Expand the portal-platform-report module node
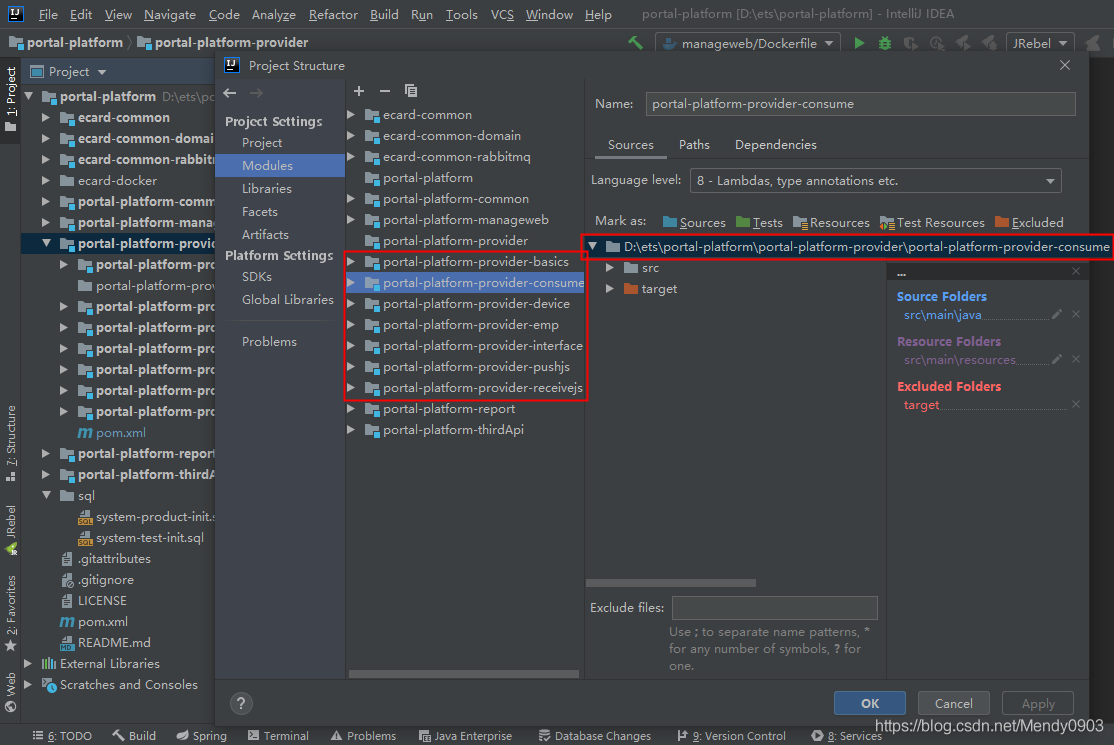The height and width of the screenshot is (745, 1114). click(351, 409)
